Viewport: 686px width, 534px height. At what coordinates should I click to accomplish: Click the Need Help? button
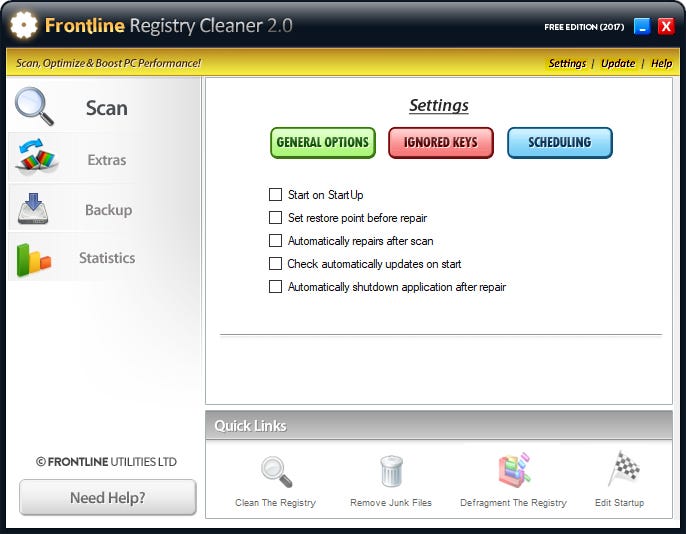pyautogui.click(x=108, y=497)
